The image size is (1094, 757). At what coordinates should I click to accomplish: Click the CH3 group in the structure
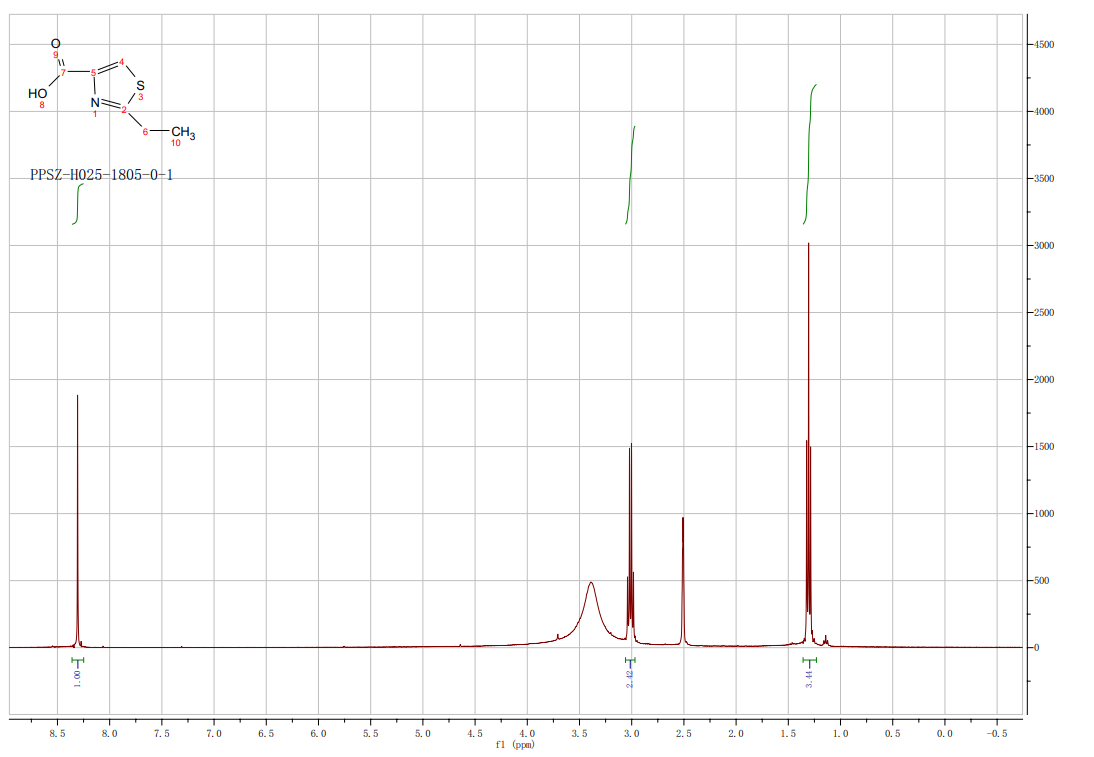(x=182, y=132)
